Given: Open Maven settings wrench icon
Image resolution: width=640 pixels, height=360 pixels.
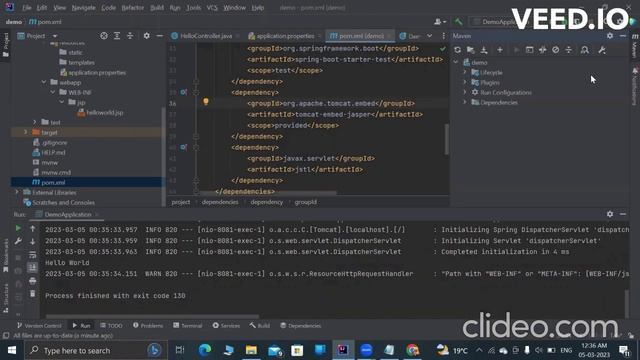Looking at the screenshot, I should point(602,50).
